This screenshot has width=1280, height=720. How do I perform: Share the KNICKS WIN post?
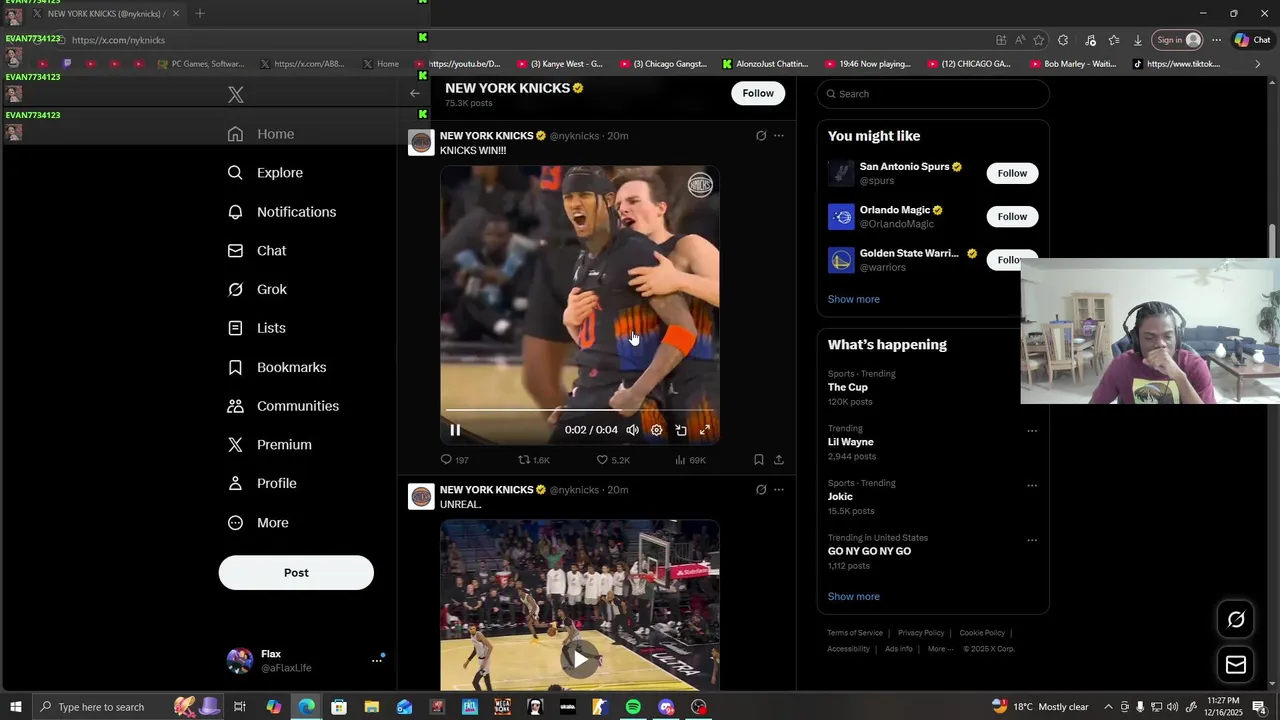[x=779, y=460]
